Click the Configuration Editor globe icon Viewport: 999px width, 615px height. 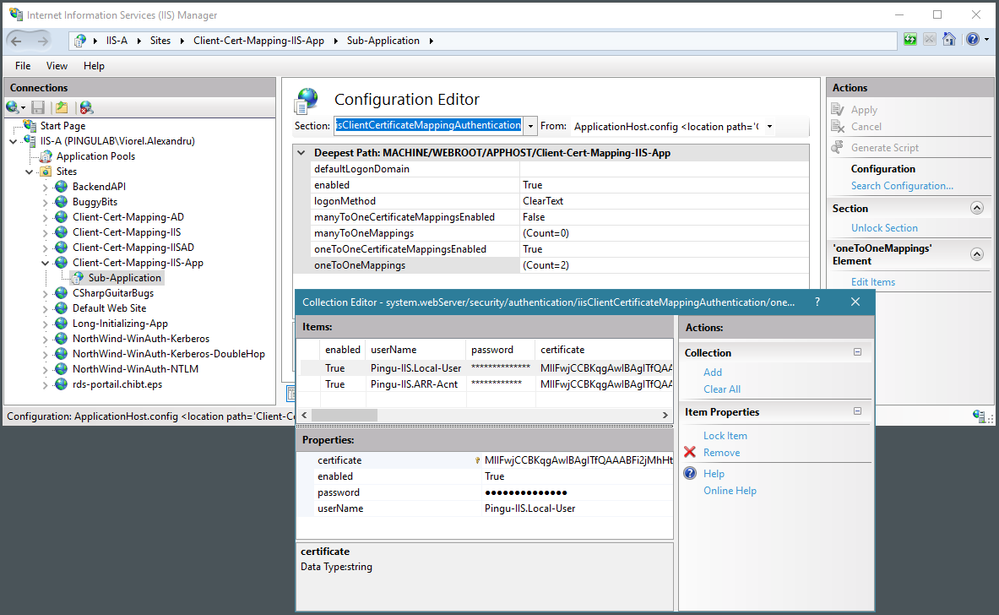point(306,101)
